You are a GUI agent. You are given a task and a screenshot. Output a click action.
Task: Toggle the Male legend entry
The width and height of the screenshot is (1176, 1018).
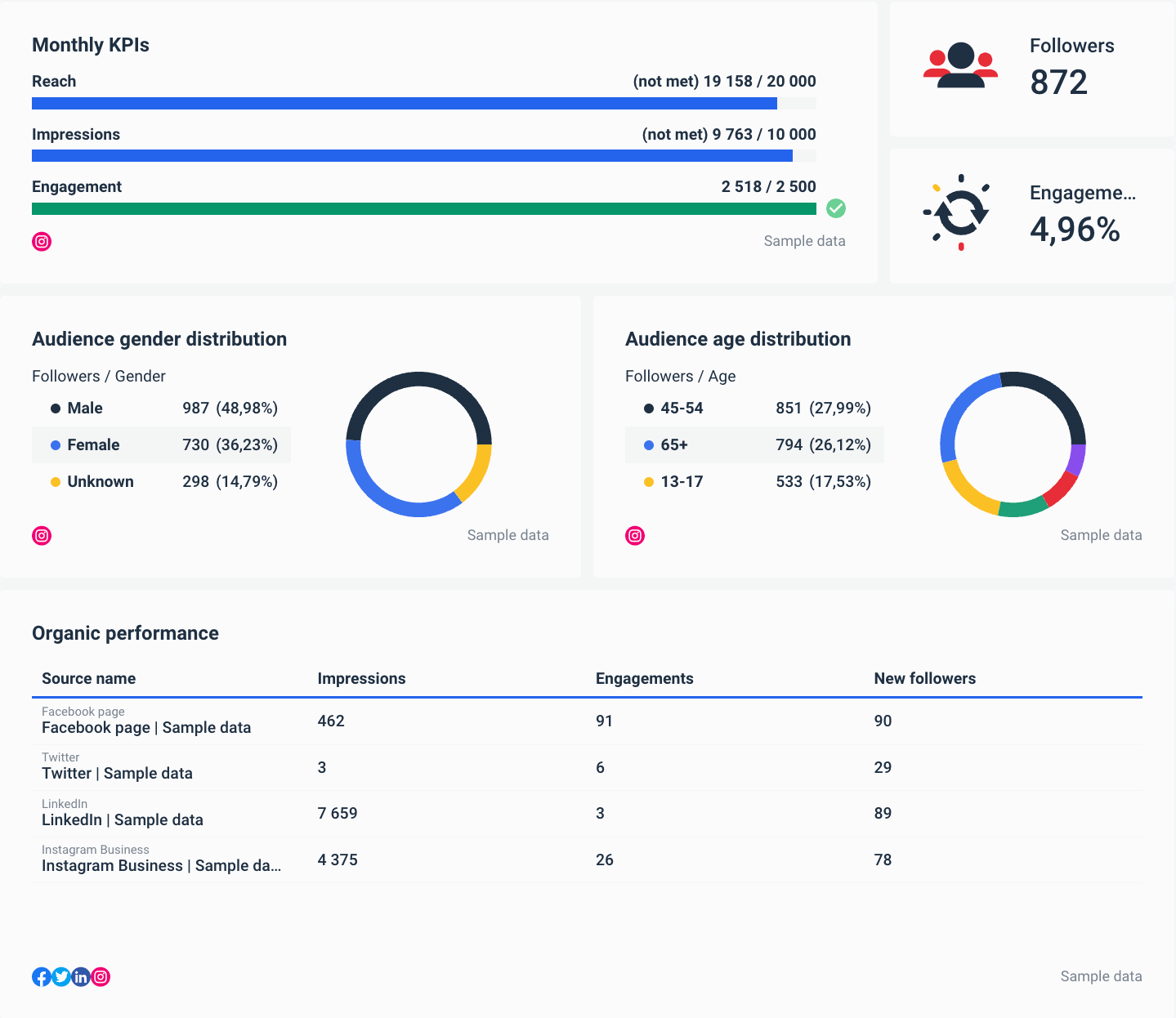click(85, 408)
